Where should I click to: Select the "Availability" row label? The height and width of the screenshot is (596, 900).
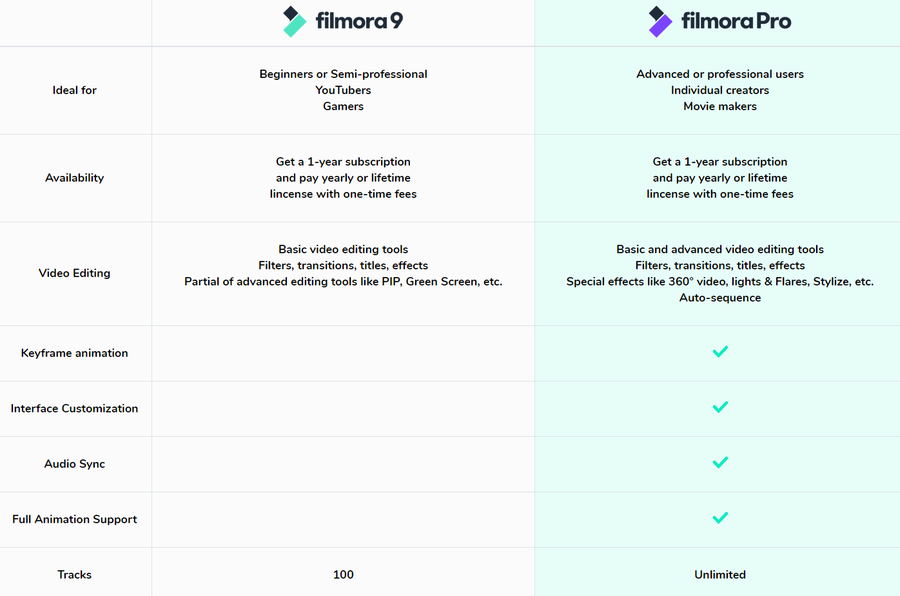[75, 178]
